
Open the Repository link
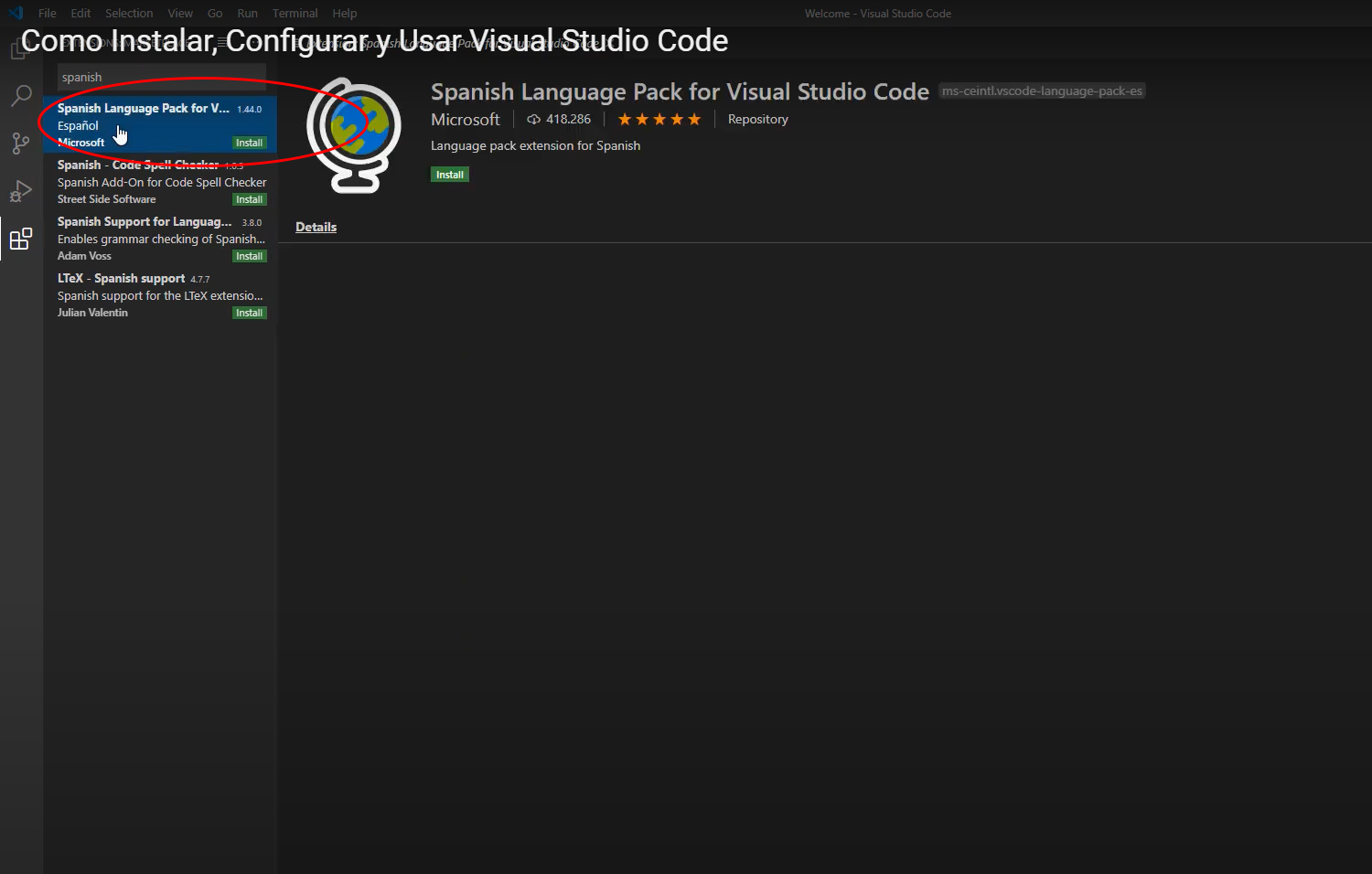coord(757,120)
